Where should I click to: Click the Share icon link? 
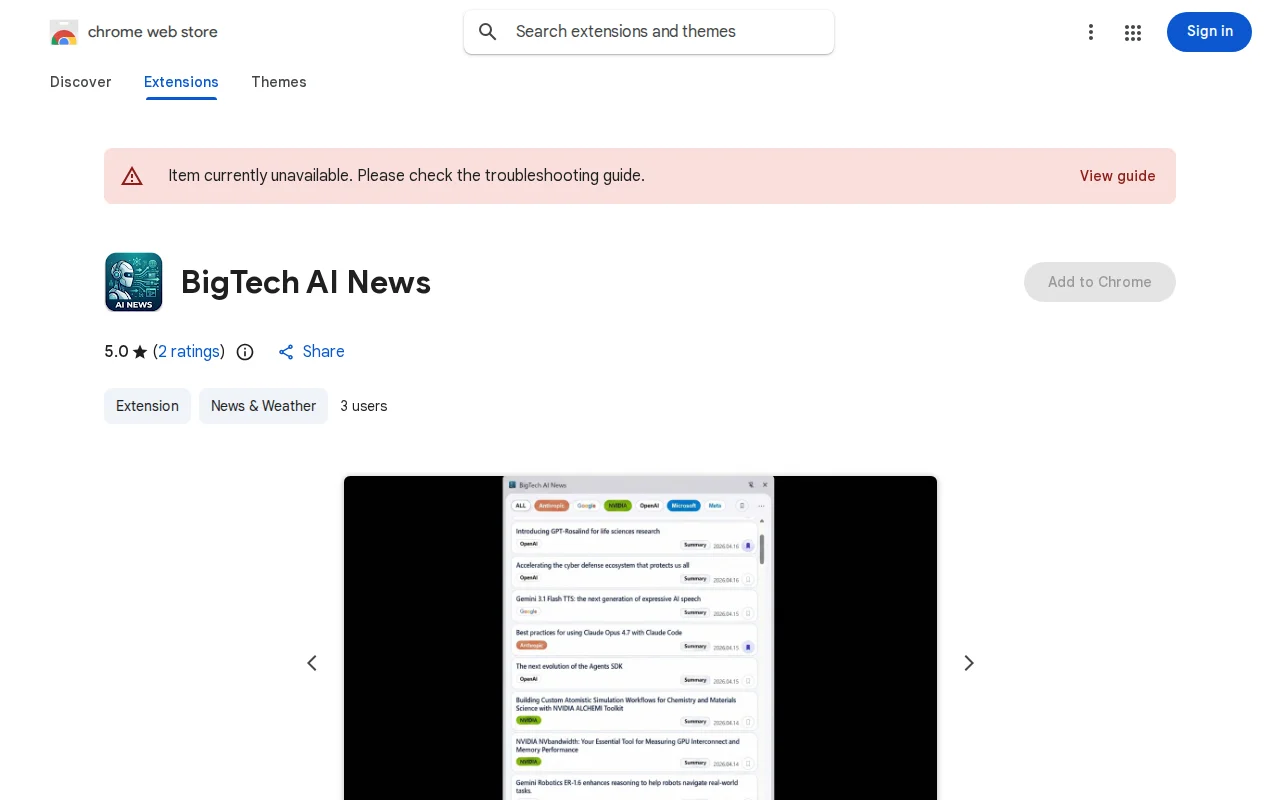311,352
